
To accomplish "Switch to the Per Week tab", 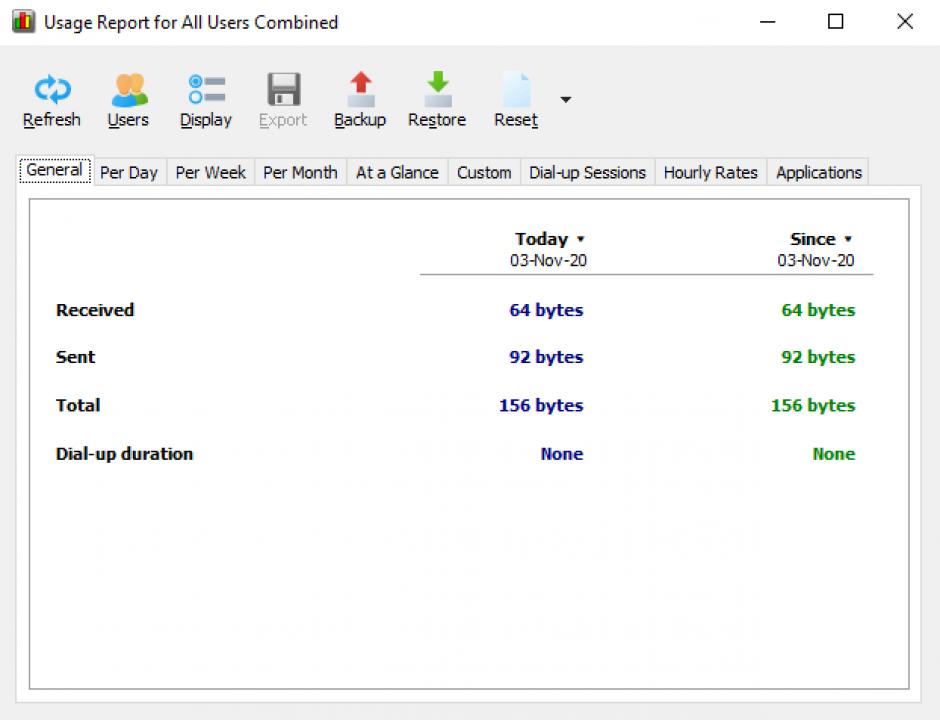I will [x=210, y=173].
